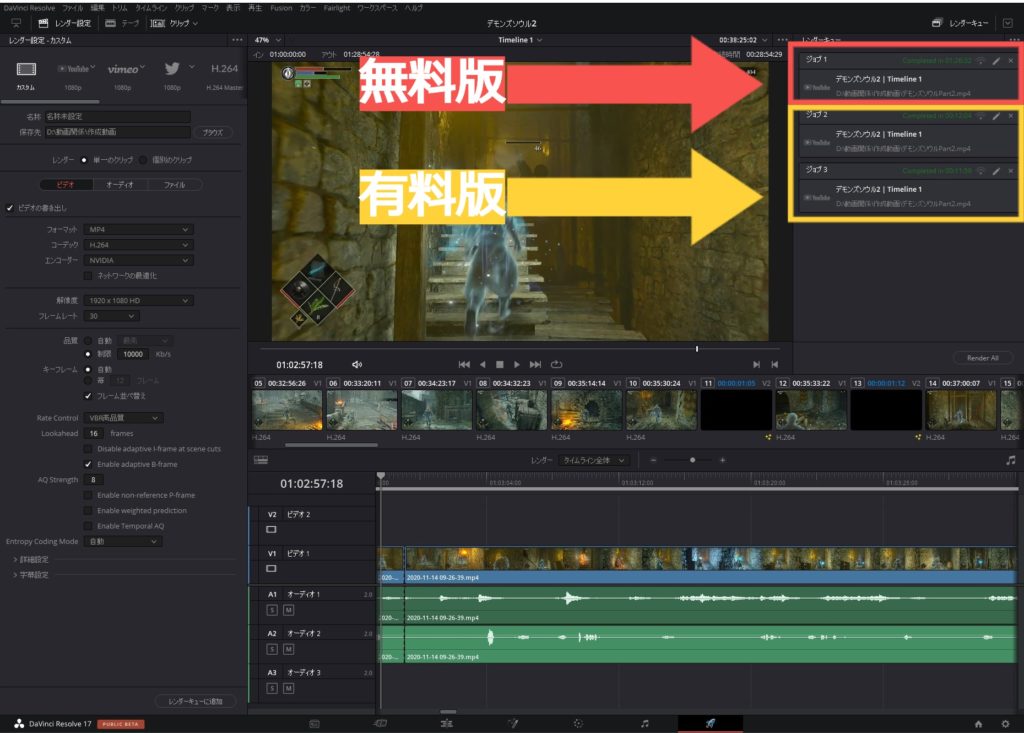Go to project manager home icon
Image resolution: width=1024 pixels, height=733 pixels.
(x=978, y=724)
